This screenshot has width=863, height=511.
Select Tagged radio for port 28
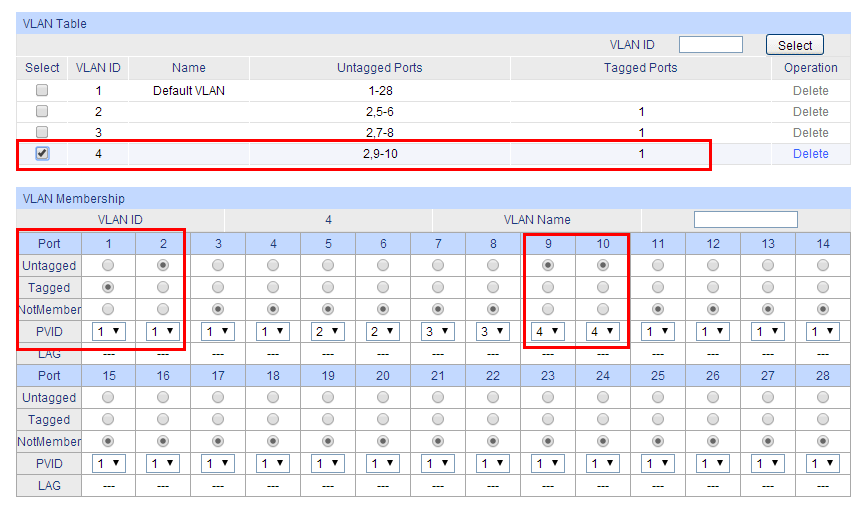pos(823,420)
